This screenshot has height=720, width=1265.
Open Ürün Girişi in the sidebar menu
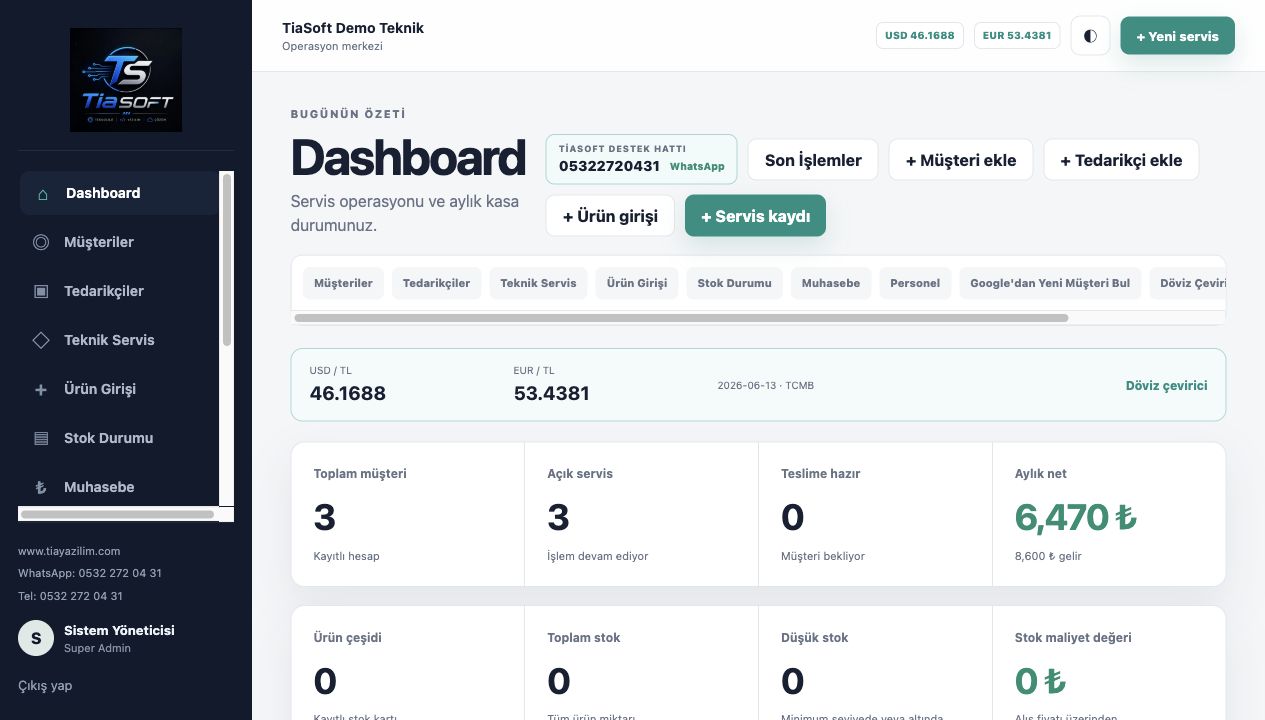click(x=119, y=389)
